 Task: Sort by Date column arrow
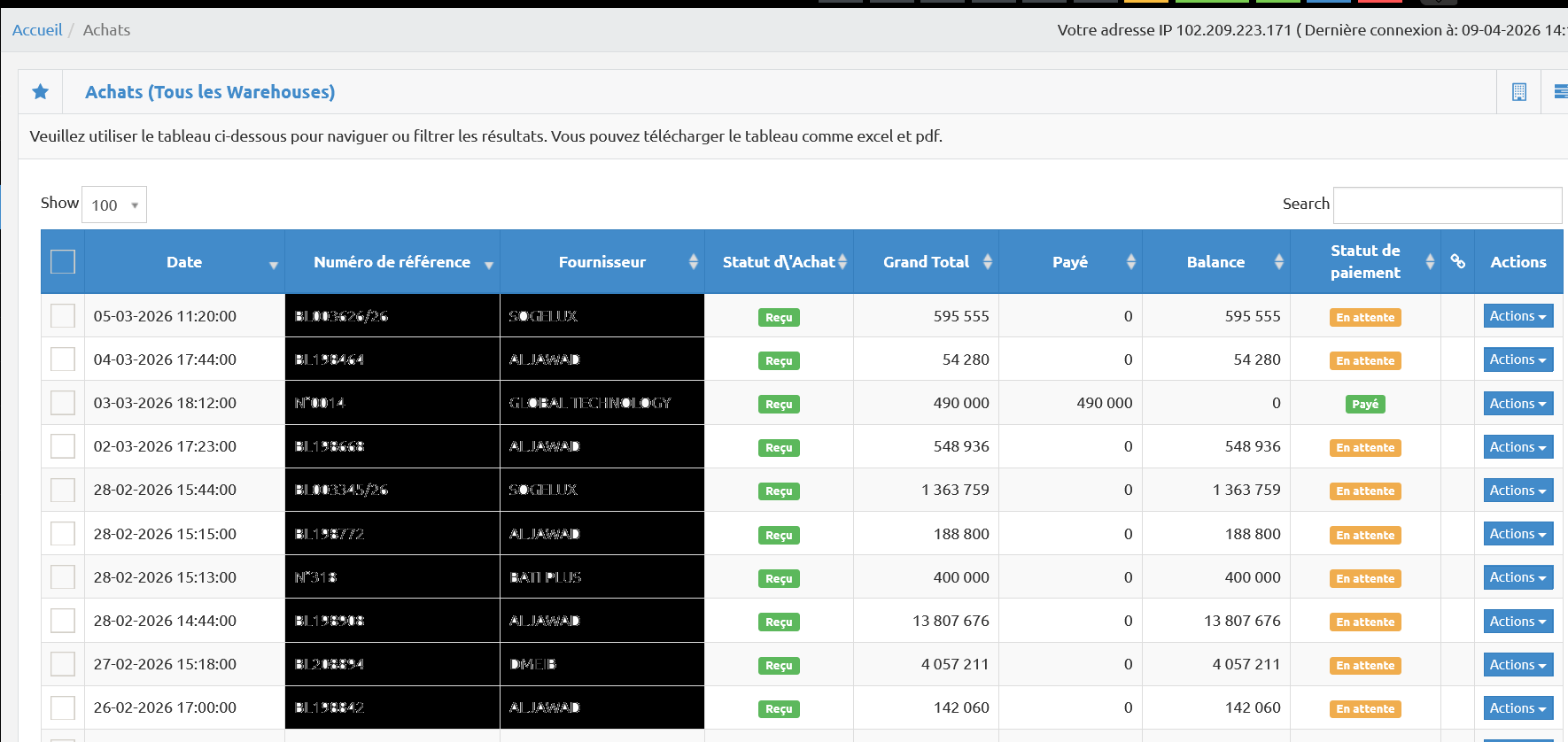click(x=273, y=265)
